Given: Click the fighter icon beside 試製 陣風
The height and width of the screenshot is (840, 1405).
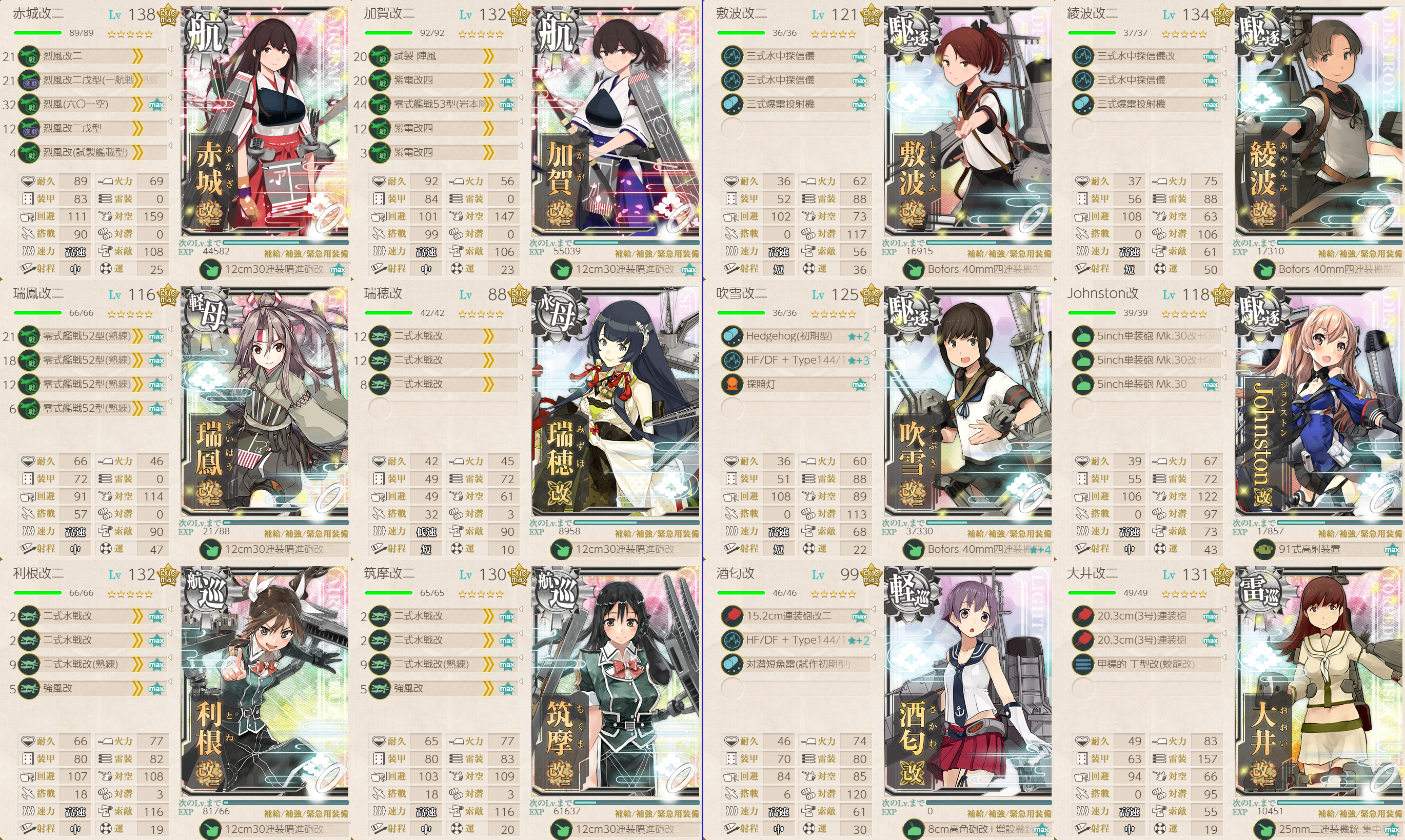Looking at the screenshot, I should 380,56.
